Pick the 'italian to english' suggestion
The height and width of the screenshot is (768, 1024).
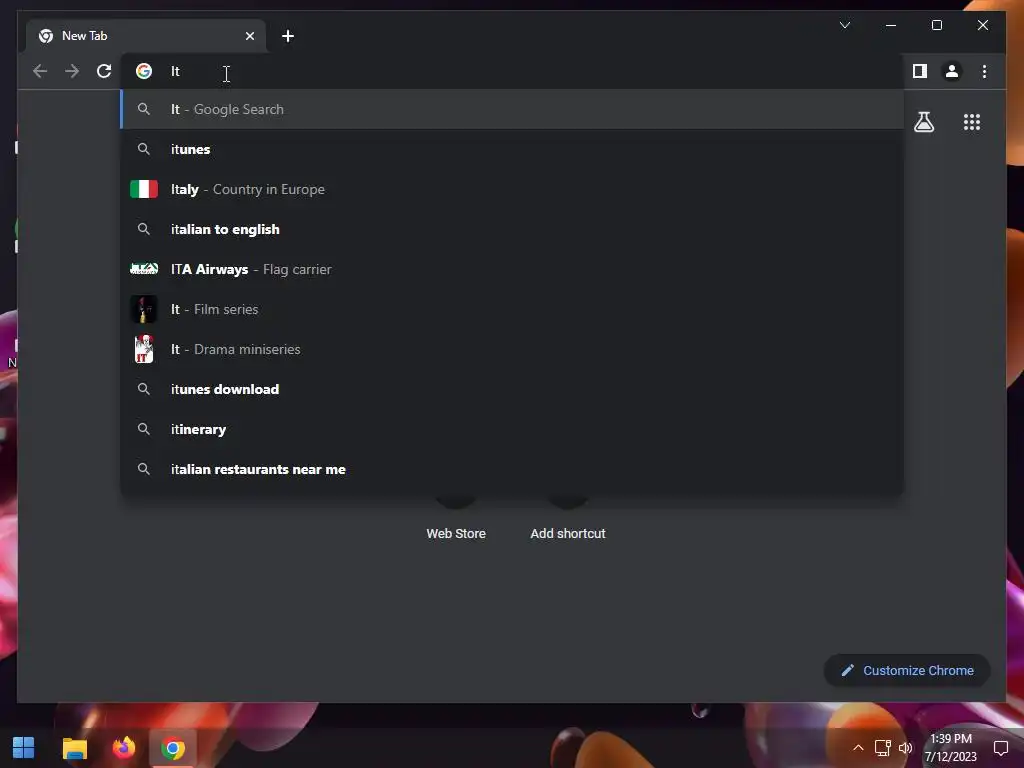click(512, 229)
